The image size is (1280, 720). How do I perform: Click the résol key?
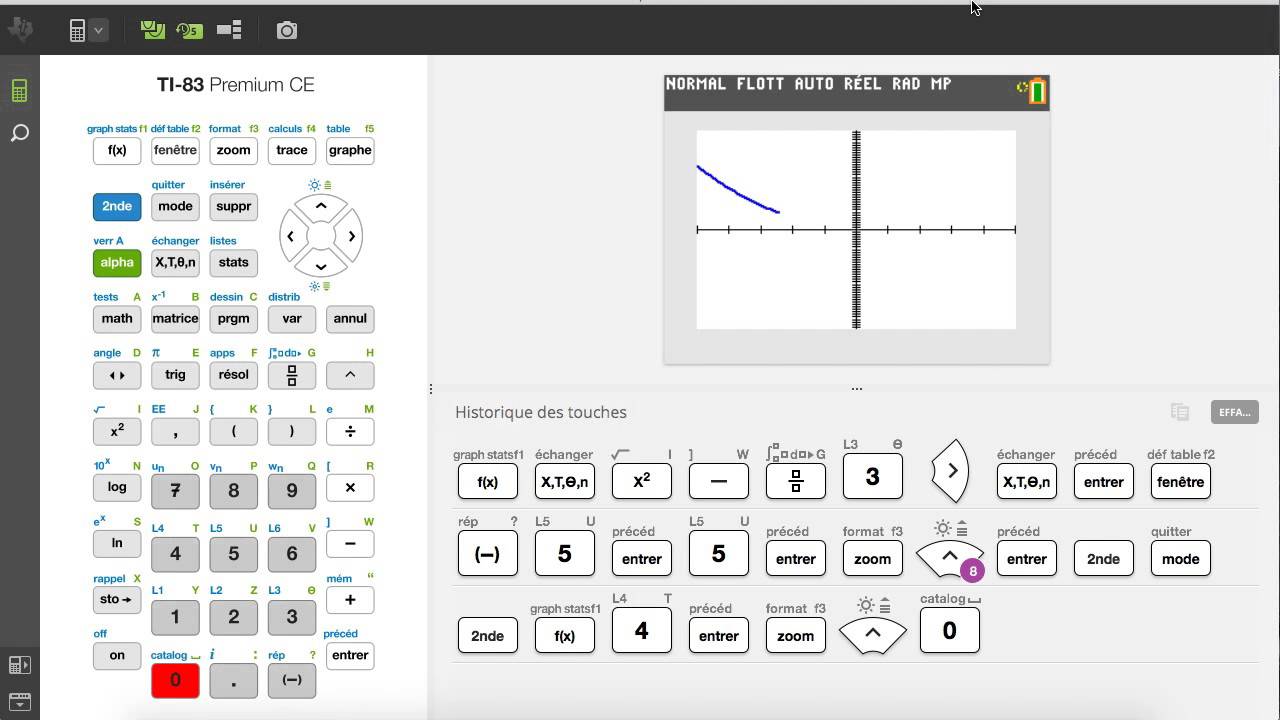(x=233, y=375)
